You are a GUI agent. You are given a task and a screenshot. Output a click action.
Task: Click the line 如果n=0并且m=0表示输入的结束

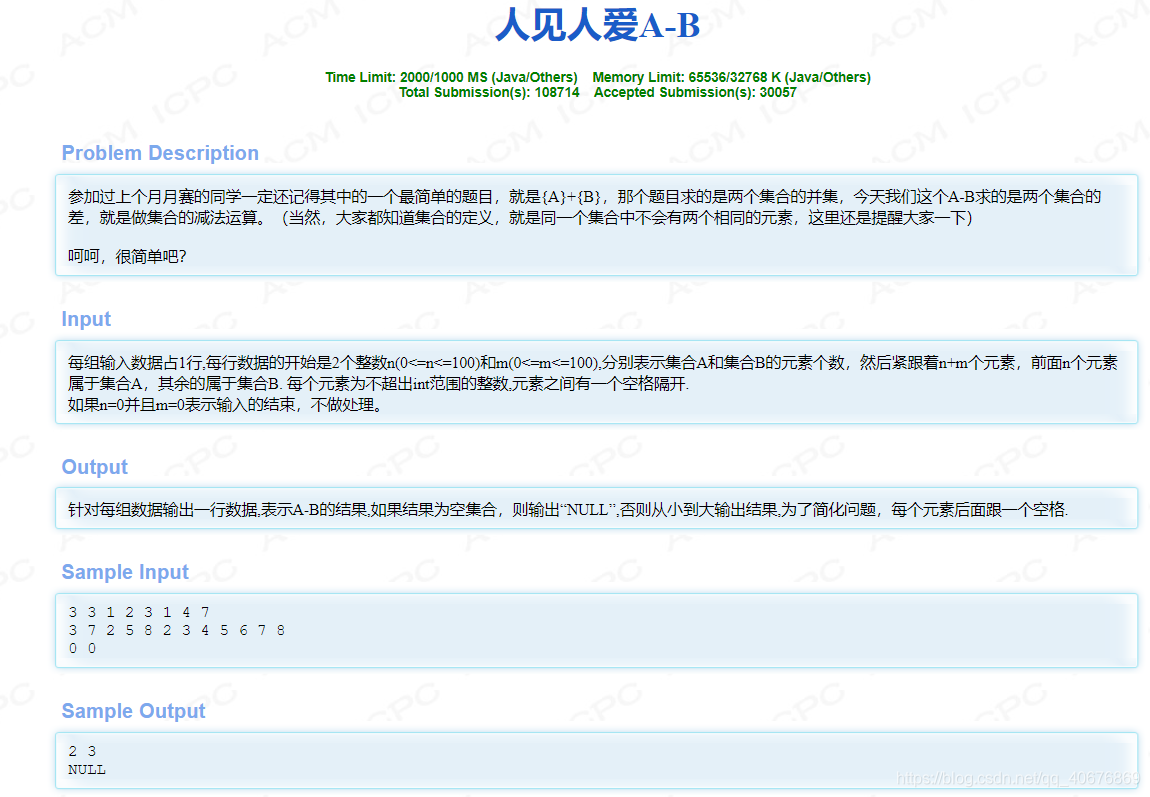point(225,405)
